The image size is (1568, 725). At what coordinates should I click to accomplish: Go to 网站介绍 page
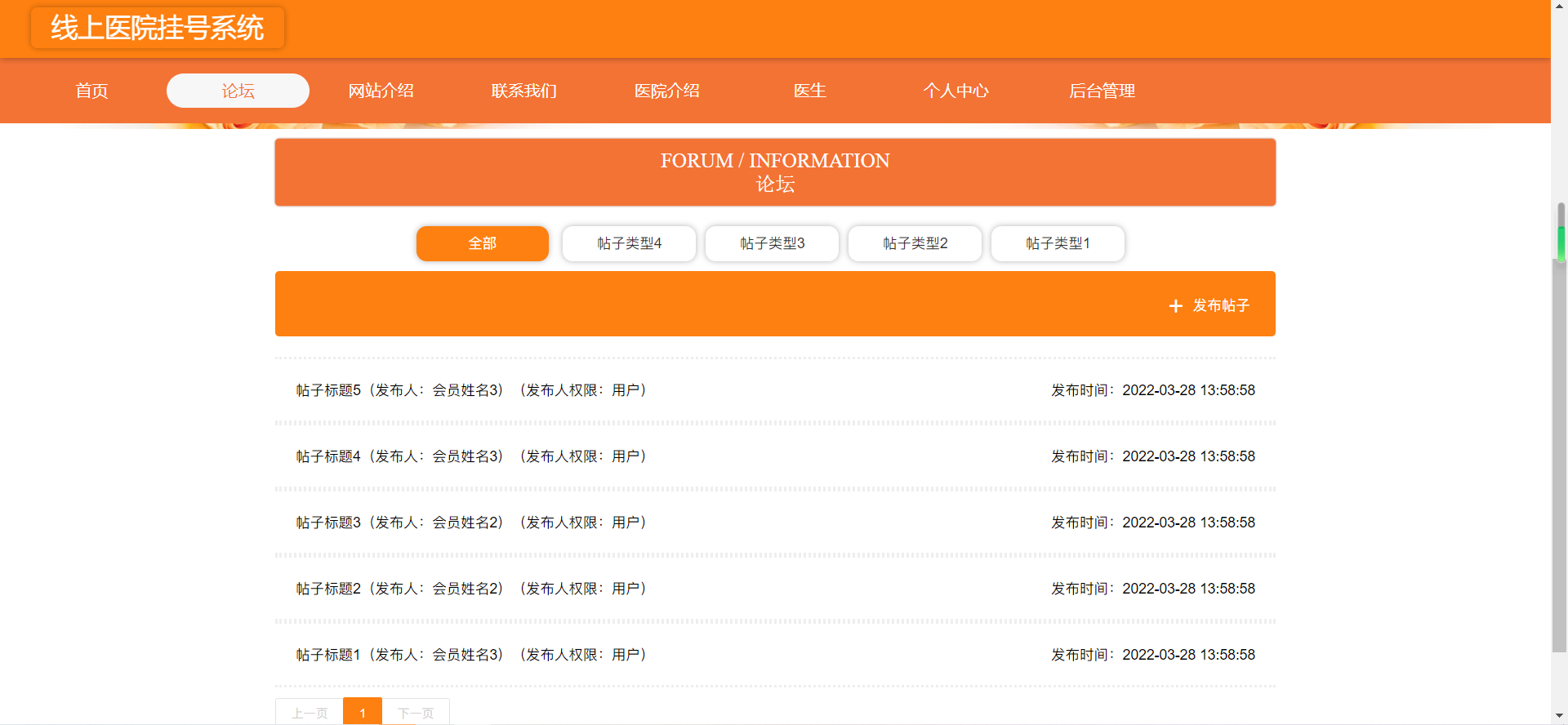coord(381,91)
